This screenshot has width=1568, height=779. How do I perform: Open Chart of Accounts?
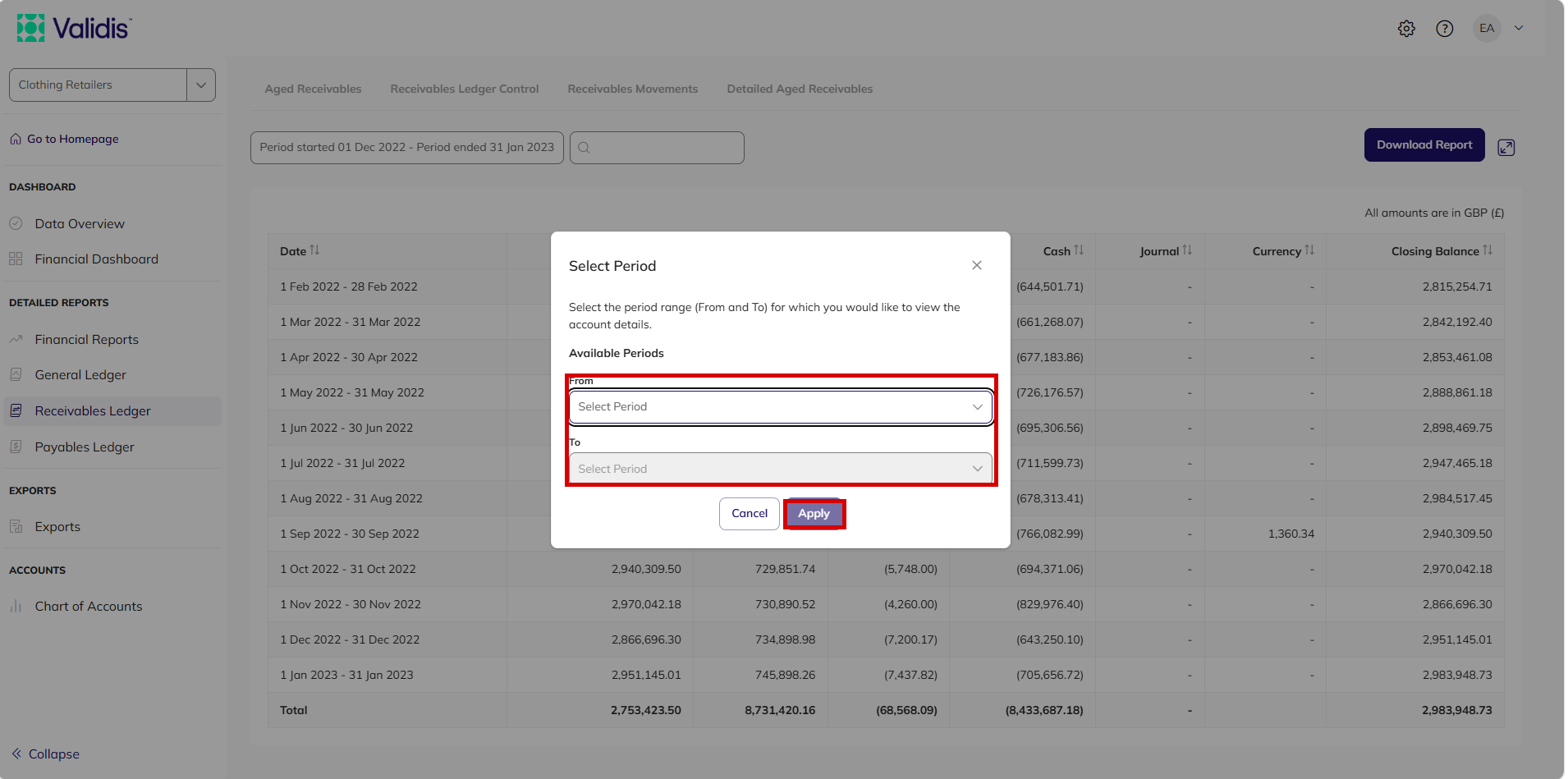click(89, 607)
